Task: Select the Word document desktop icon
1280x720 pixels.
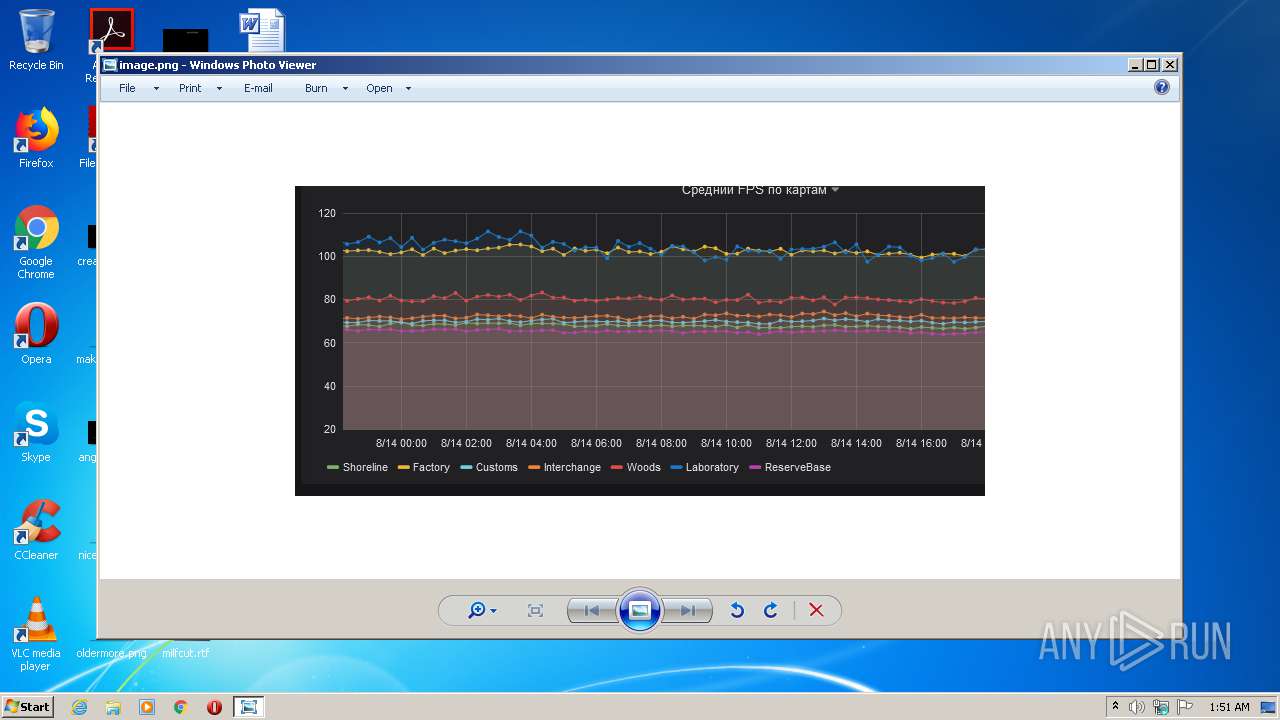Action: pyautogui.click(x=262, y=31)
